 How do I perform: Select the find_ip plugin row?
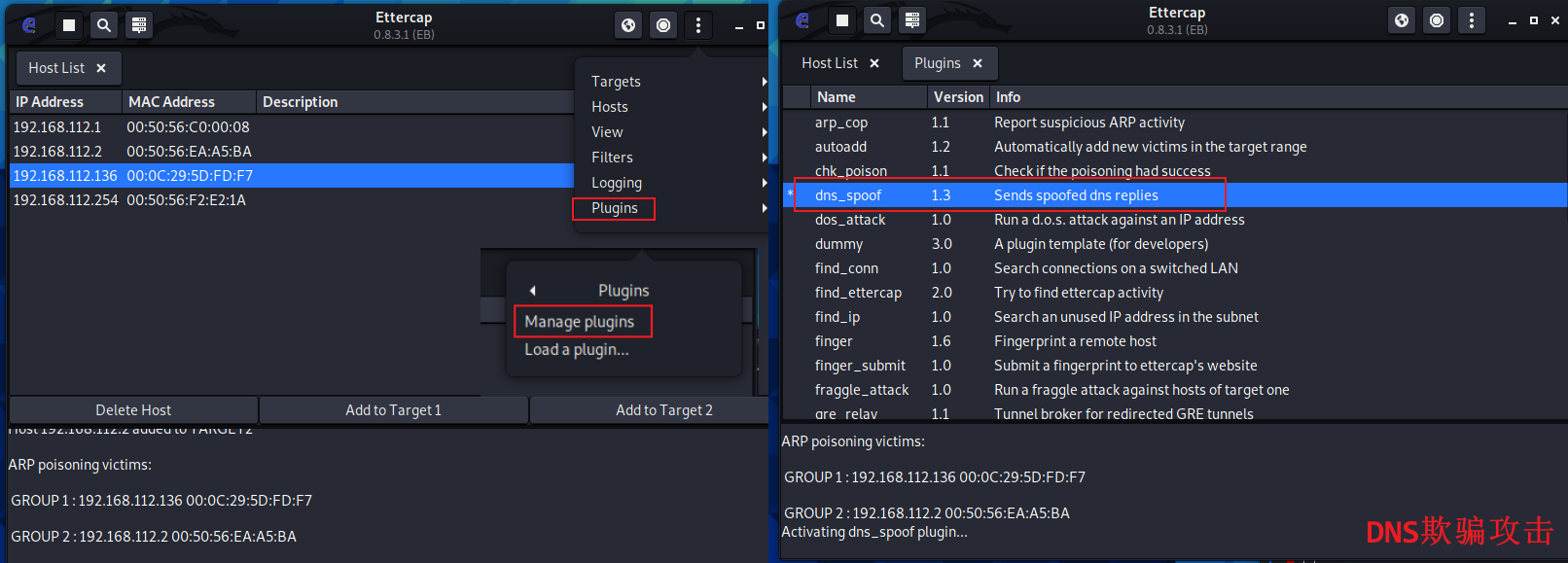coord(1175,317)
